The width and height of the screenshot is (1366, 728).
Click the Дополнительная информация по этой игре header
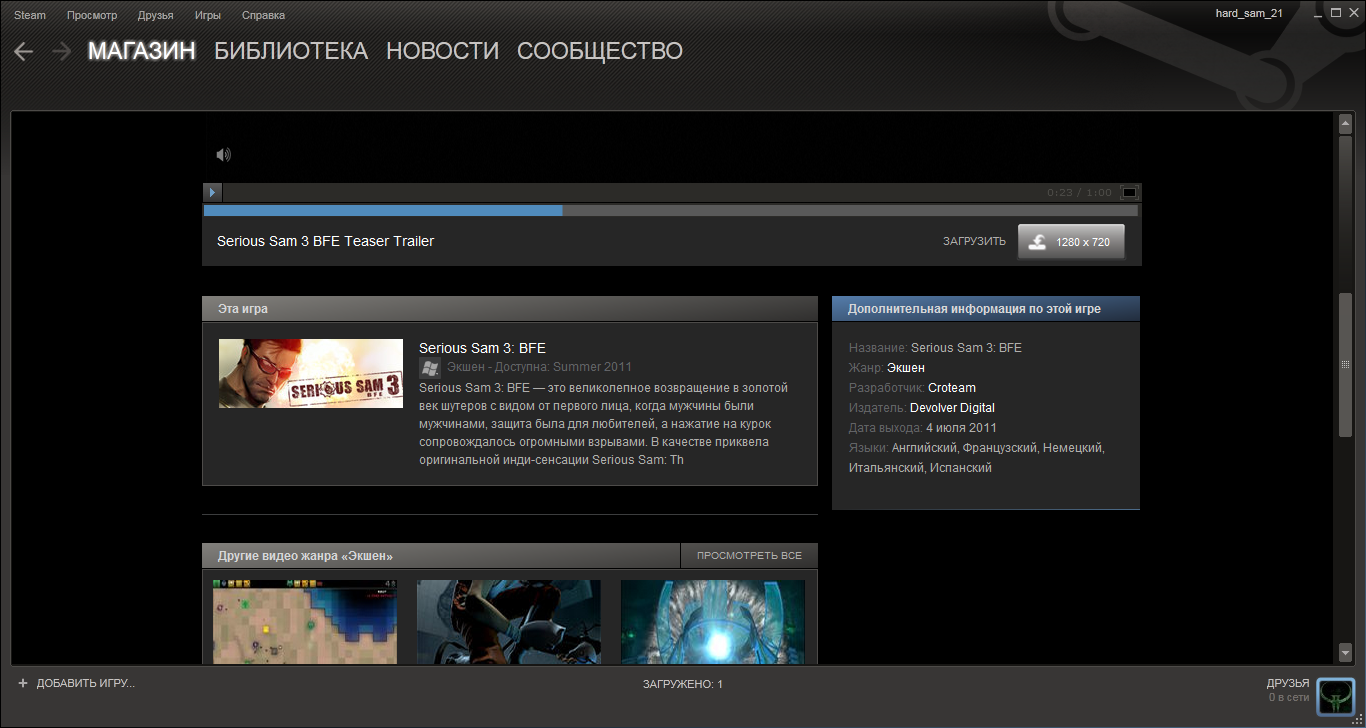986,309
